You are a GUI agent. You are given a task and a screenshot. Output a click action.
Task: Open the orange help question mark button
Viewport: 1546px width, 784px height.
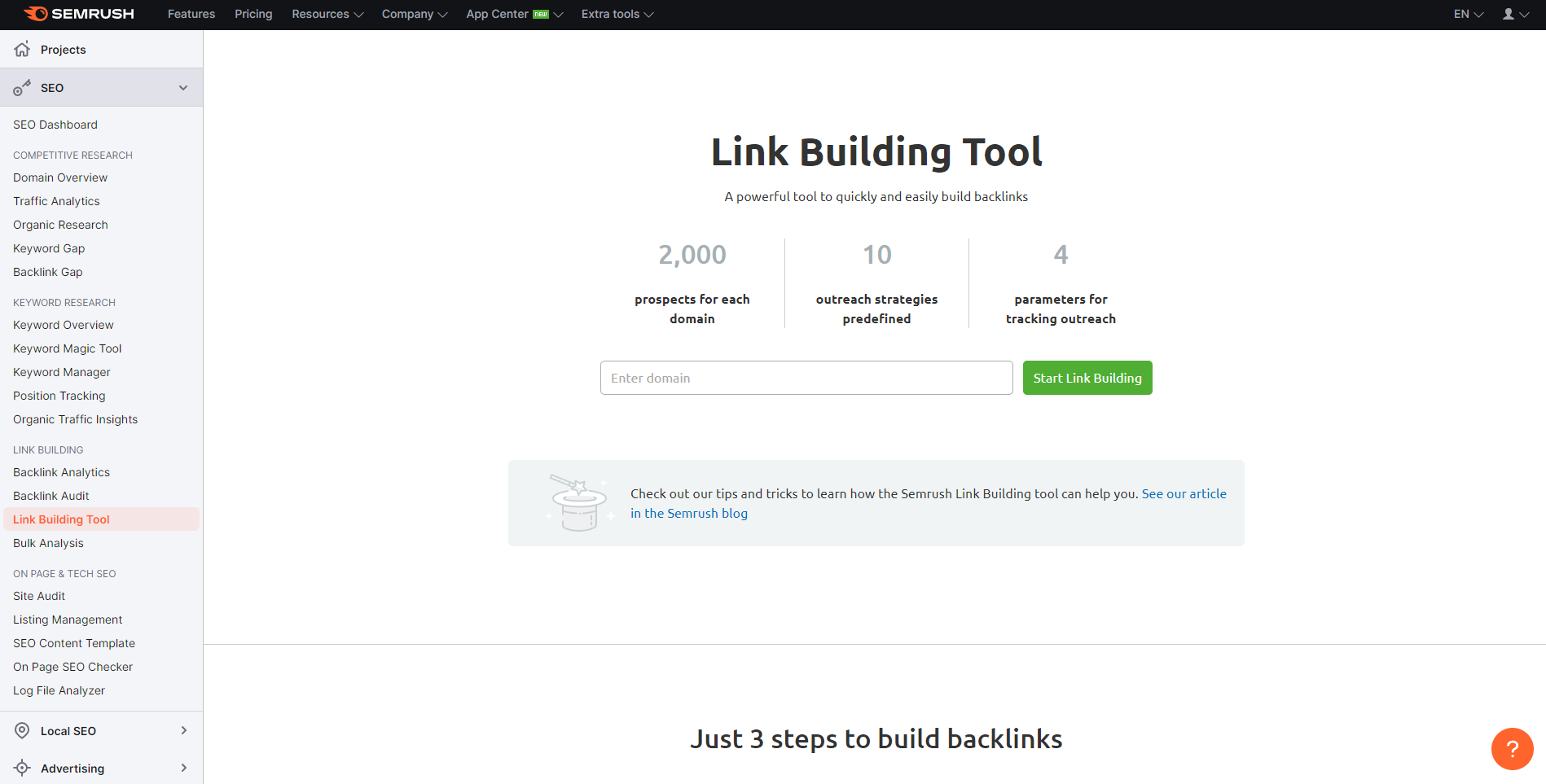(1512, 748)
